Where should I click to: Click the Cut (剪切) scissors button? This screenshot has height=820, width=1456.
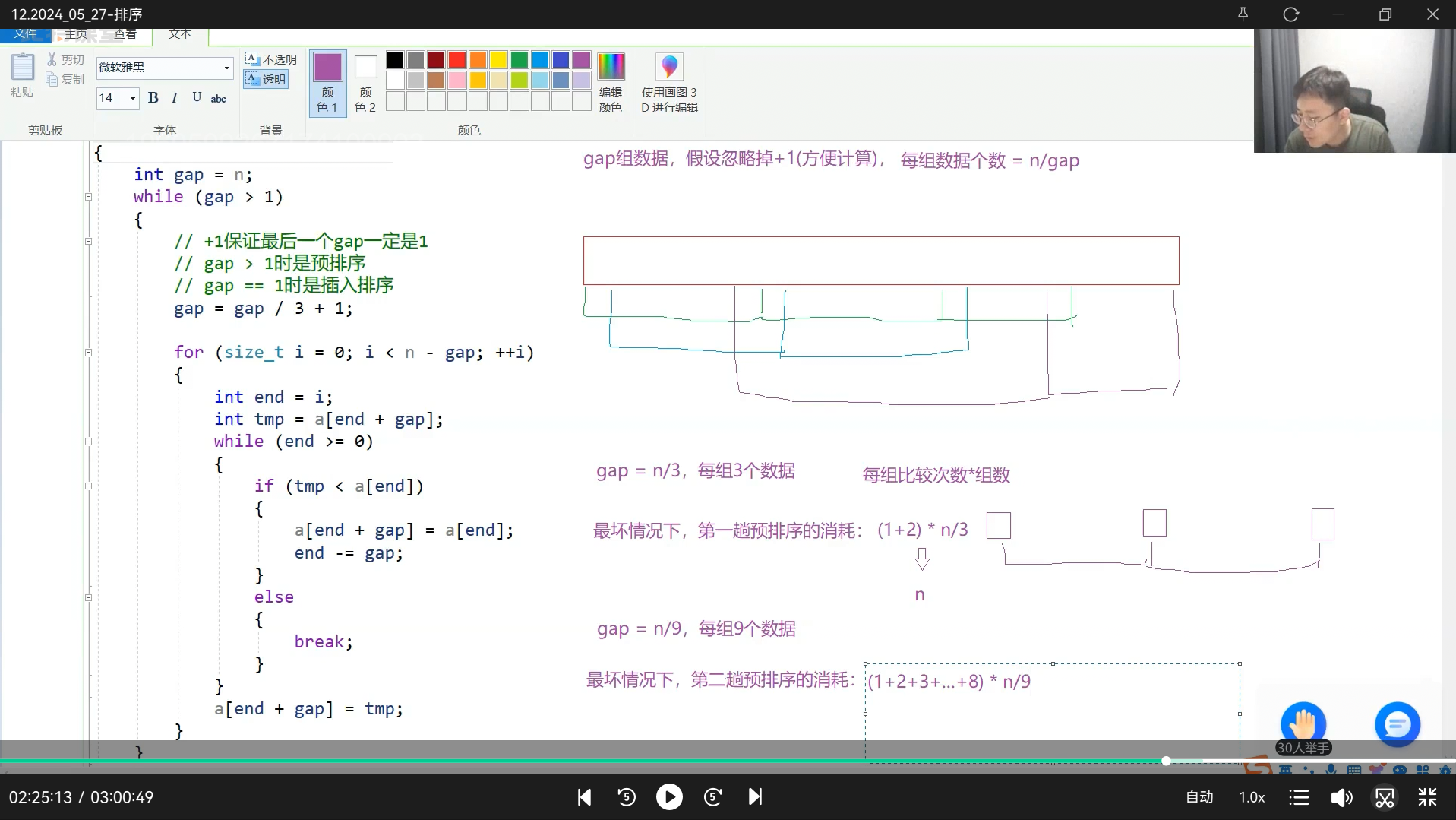point(65,59)
